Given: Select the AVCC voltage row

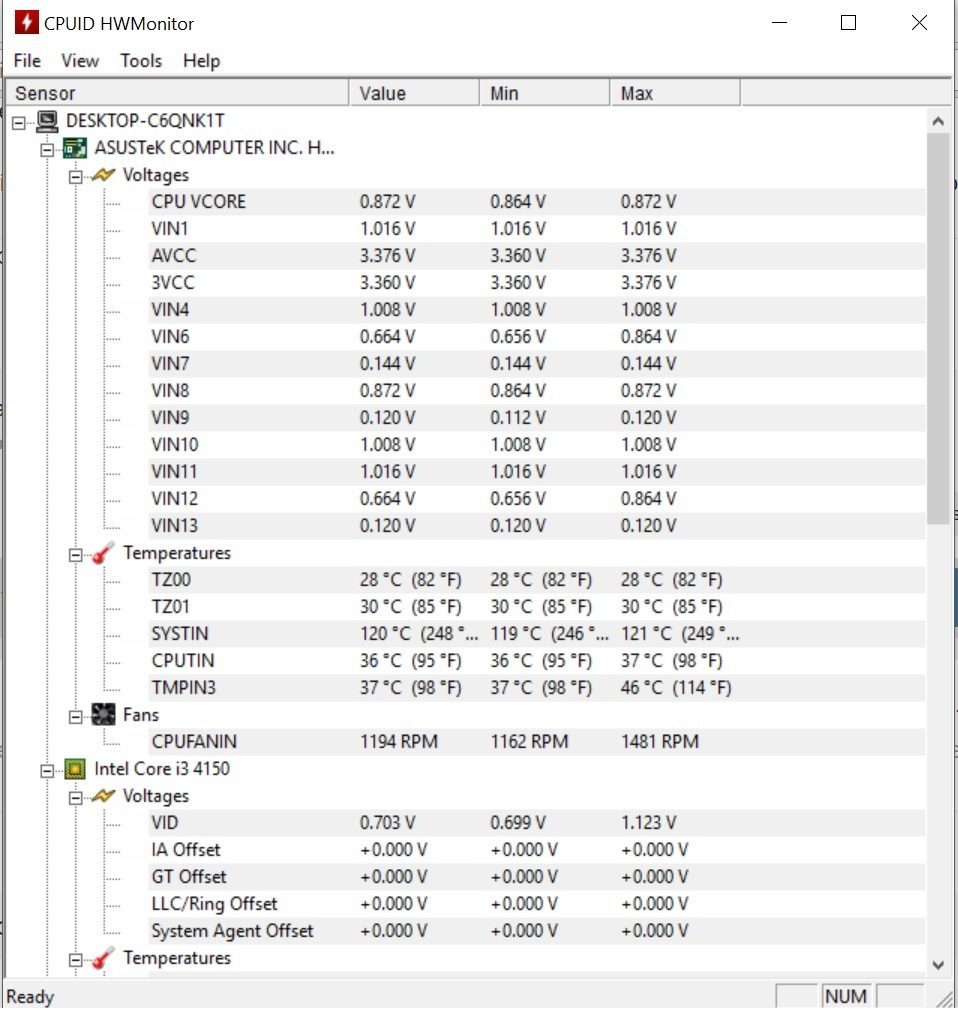Looking at the screenshot, I should pos(537,256).
